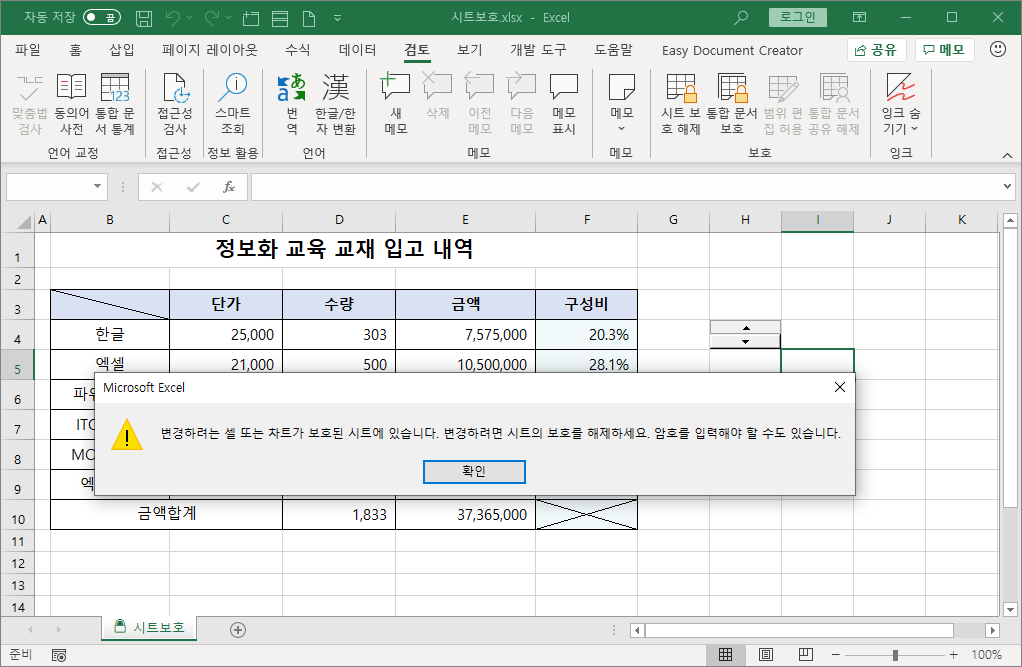Click the zoom out minus button
The height and width of the screenshot is (667, 1022).
pos(836,655)
